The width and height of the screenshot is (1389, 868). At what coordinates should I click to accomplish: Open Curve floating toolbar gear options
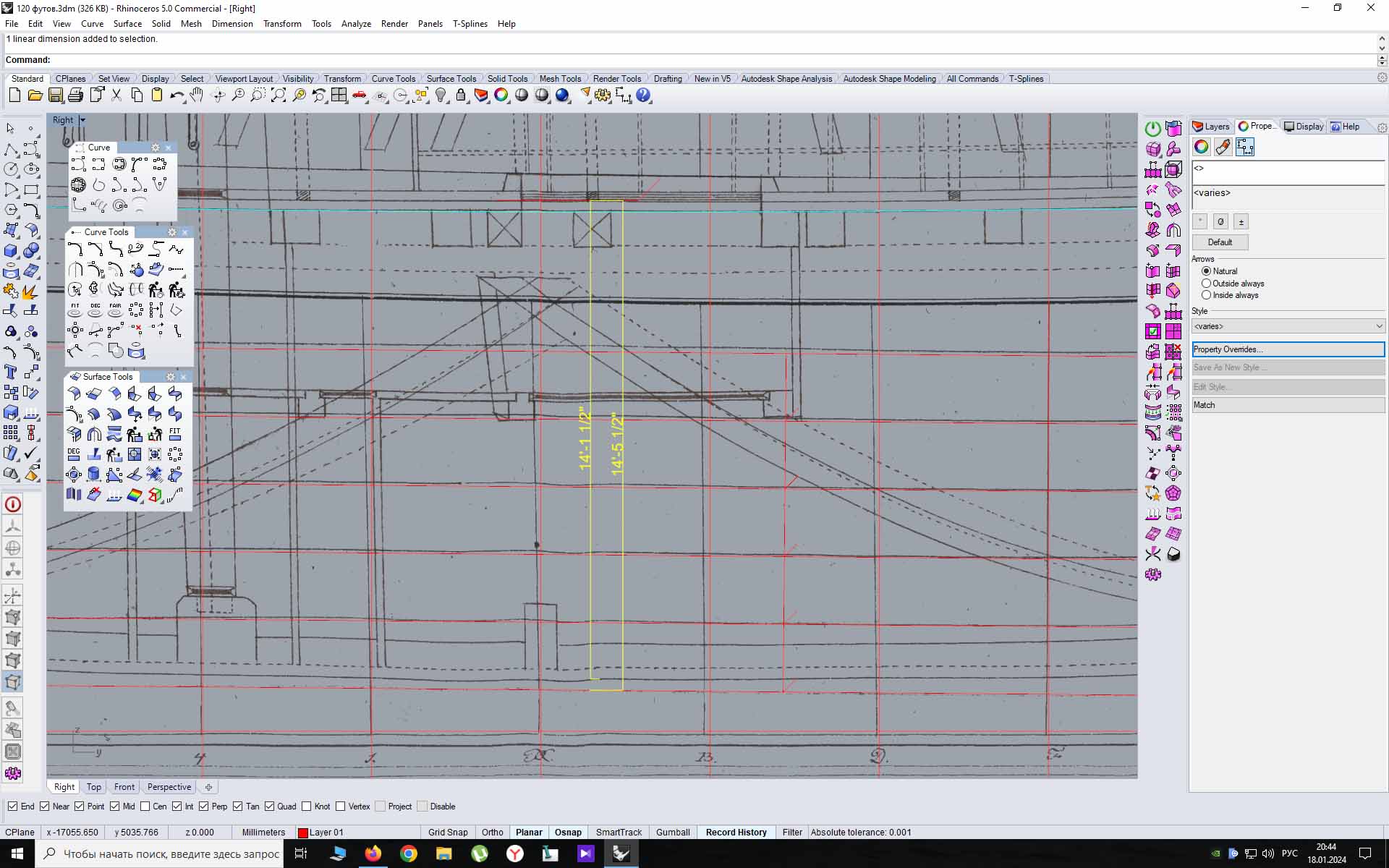point(155,148)
